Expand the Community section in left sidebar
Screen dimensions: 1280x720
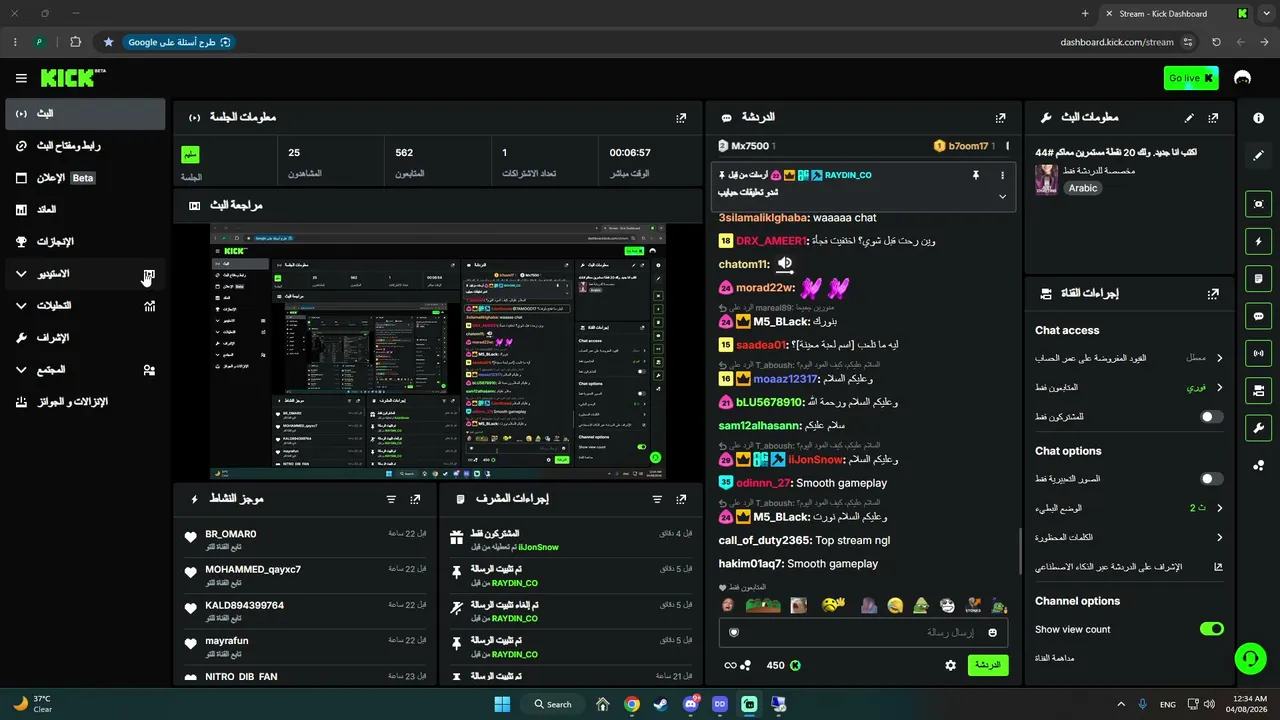click(85, 370)
